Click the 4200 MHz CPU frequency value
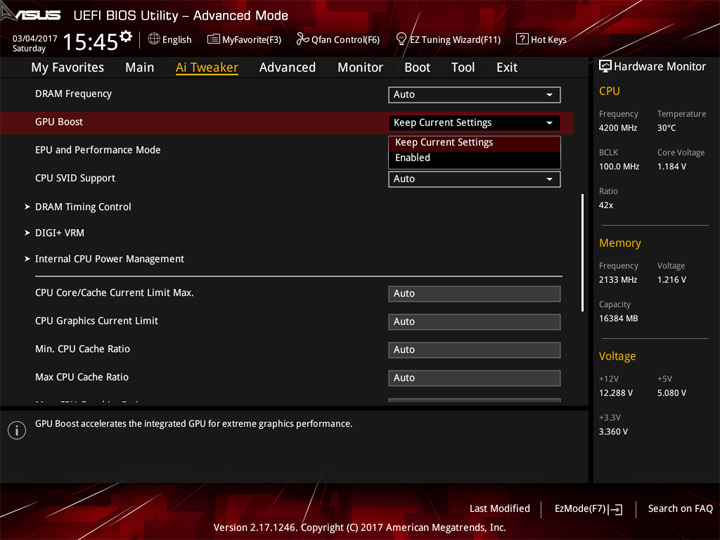 (x=618, y=128)
